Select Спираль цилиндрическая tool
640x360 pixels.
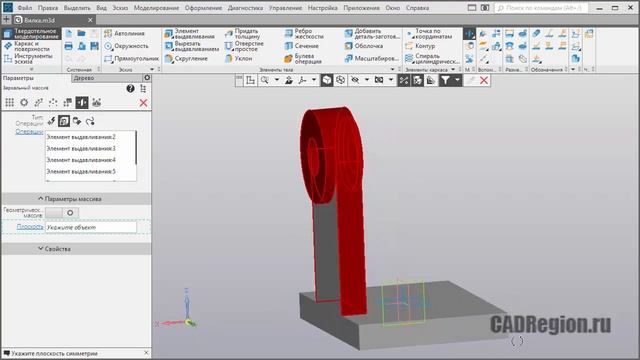432,59
